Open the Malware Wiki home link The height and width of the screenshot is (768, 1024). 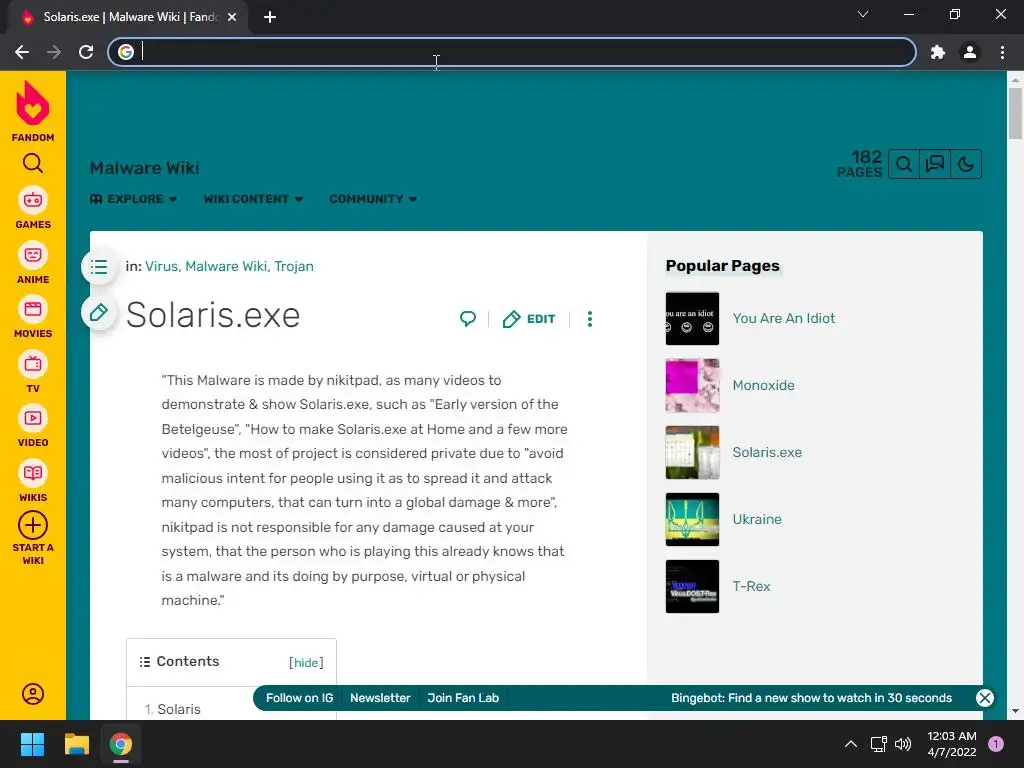coord(144,168)
